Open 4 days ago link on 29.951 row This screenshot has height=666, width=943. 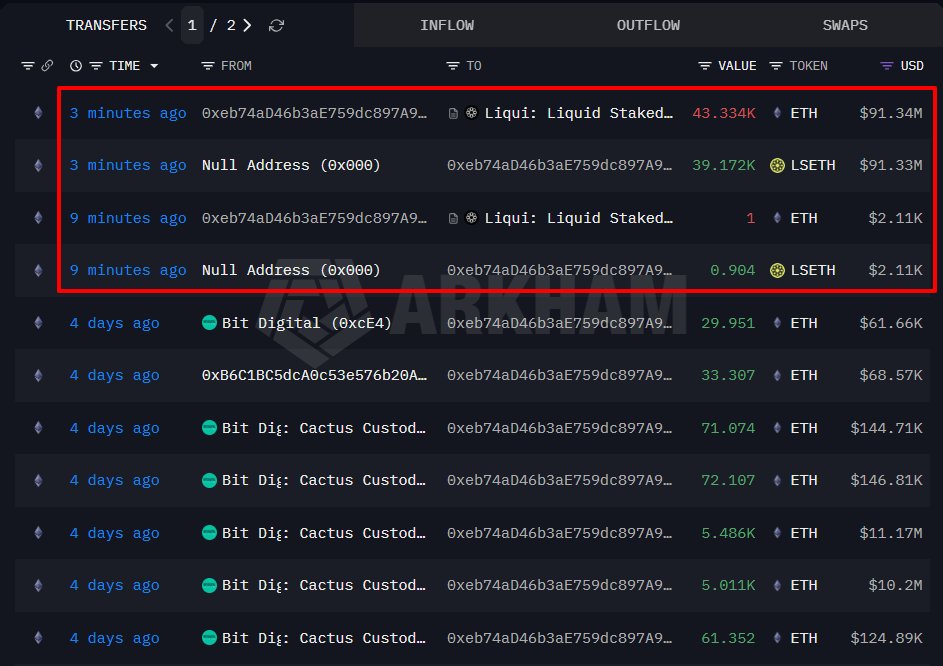(x=114, y=323)
